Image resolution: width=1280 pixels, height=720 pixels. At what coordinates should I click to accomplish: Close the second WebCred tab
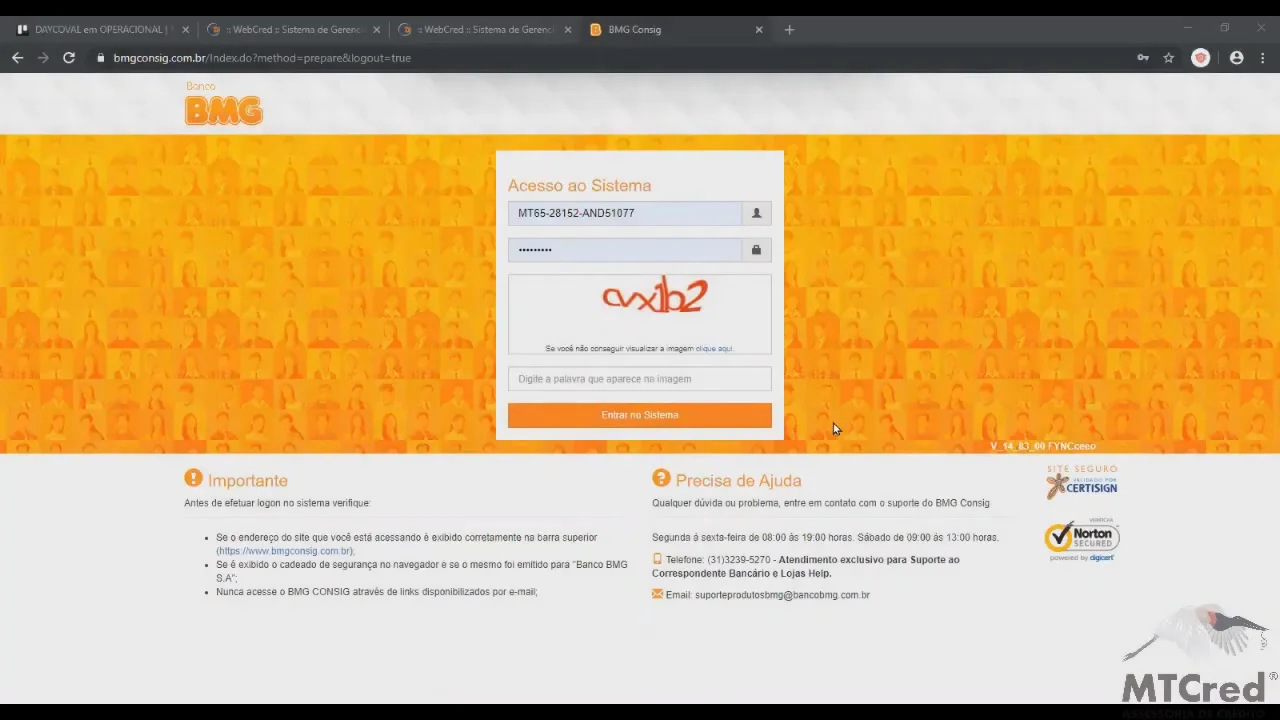(568, 30)
